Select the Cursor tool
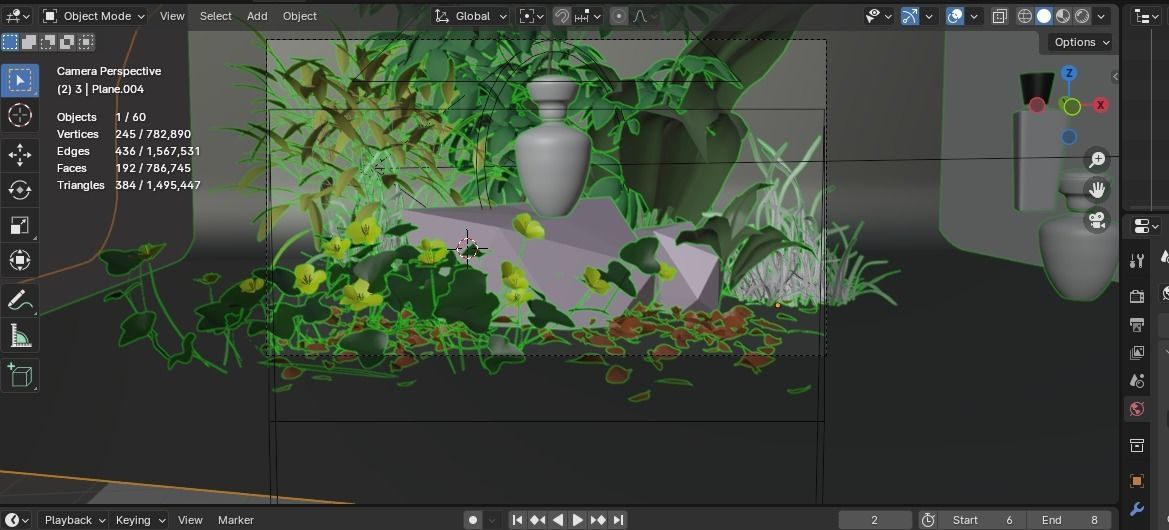 pyautogui.click(x=19, y=116)
